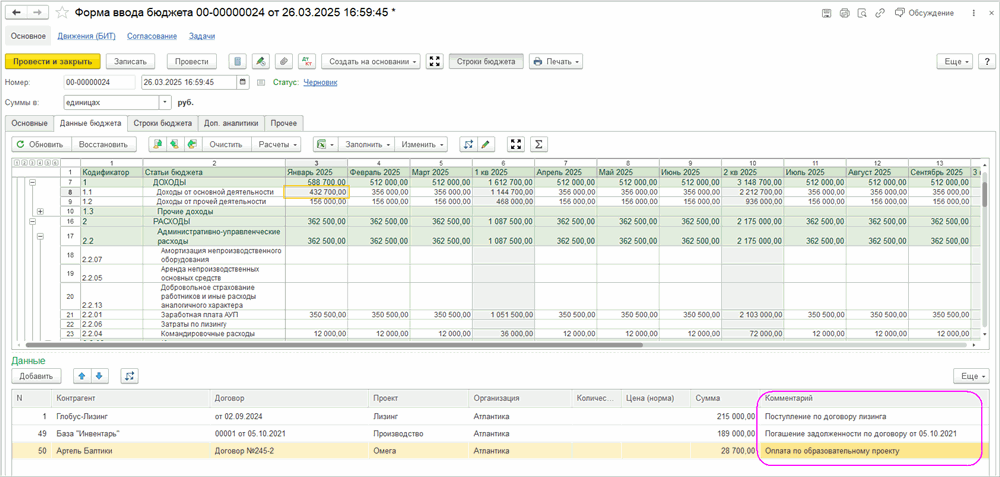This screenshot has height=477, width=1000.
Task: Open the Черновик status link
Action: pos(320,82)
